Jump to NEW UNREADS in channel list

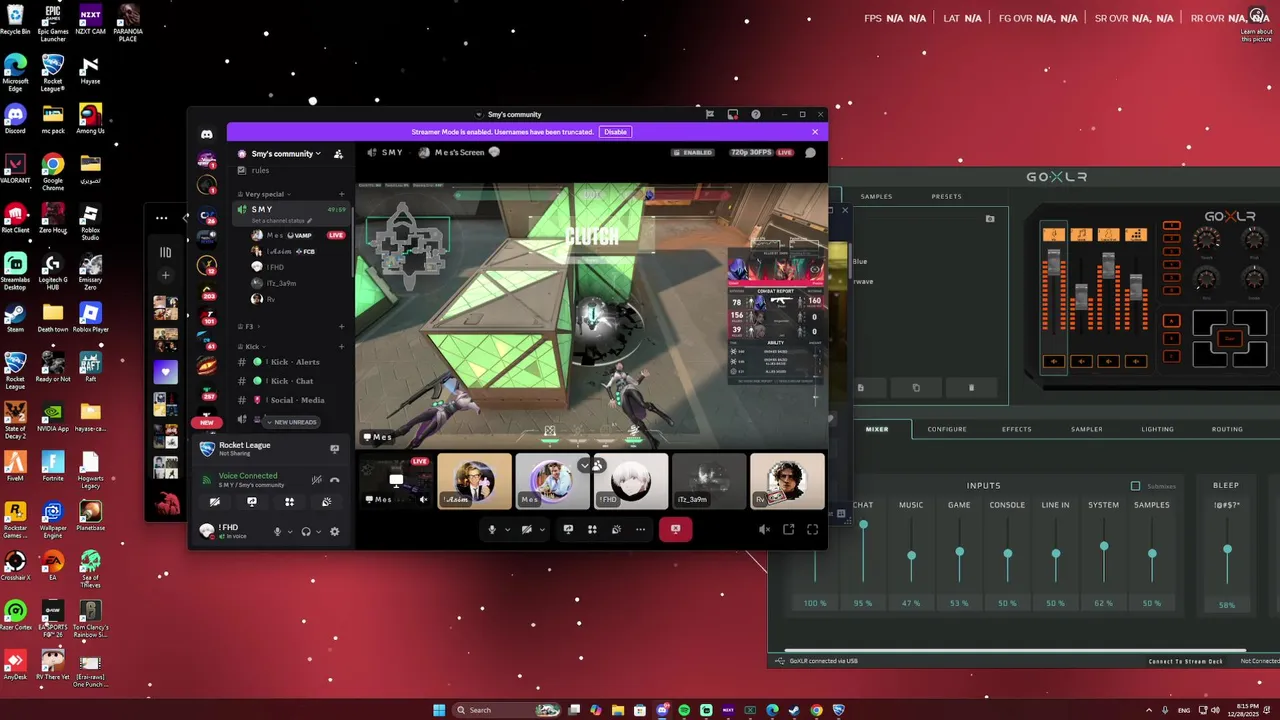[291, 422]
